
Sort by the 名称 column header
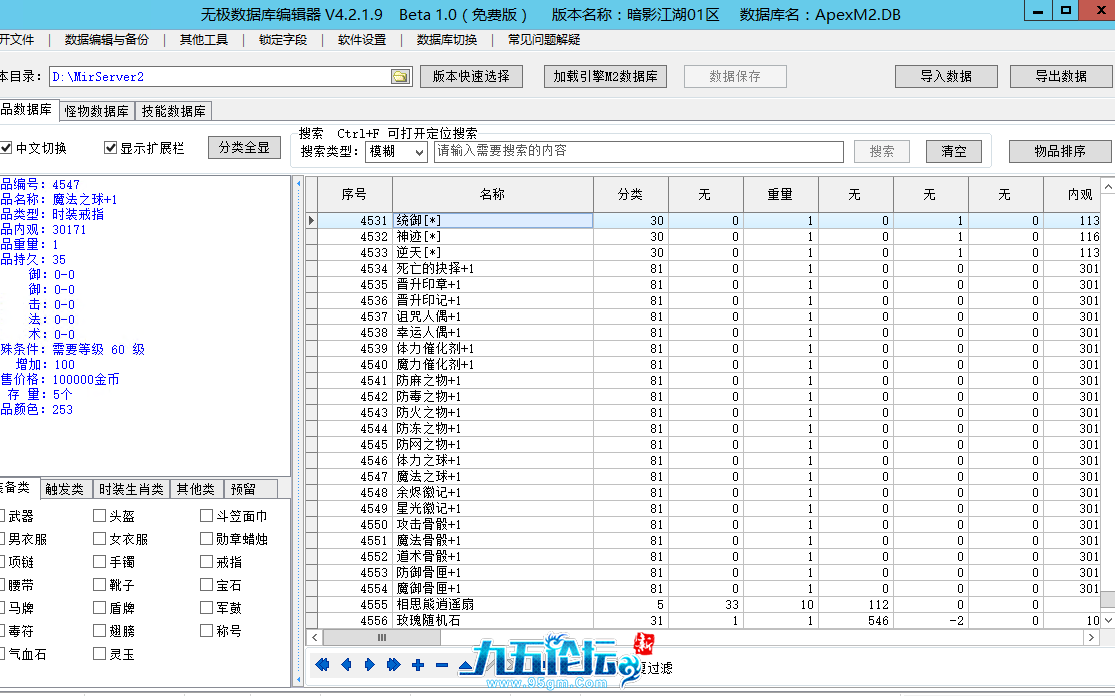tap(493, 194)
